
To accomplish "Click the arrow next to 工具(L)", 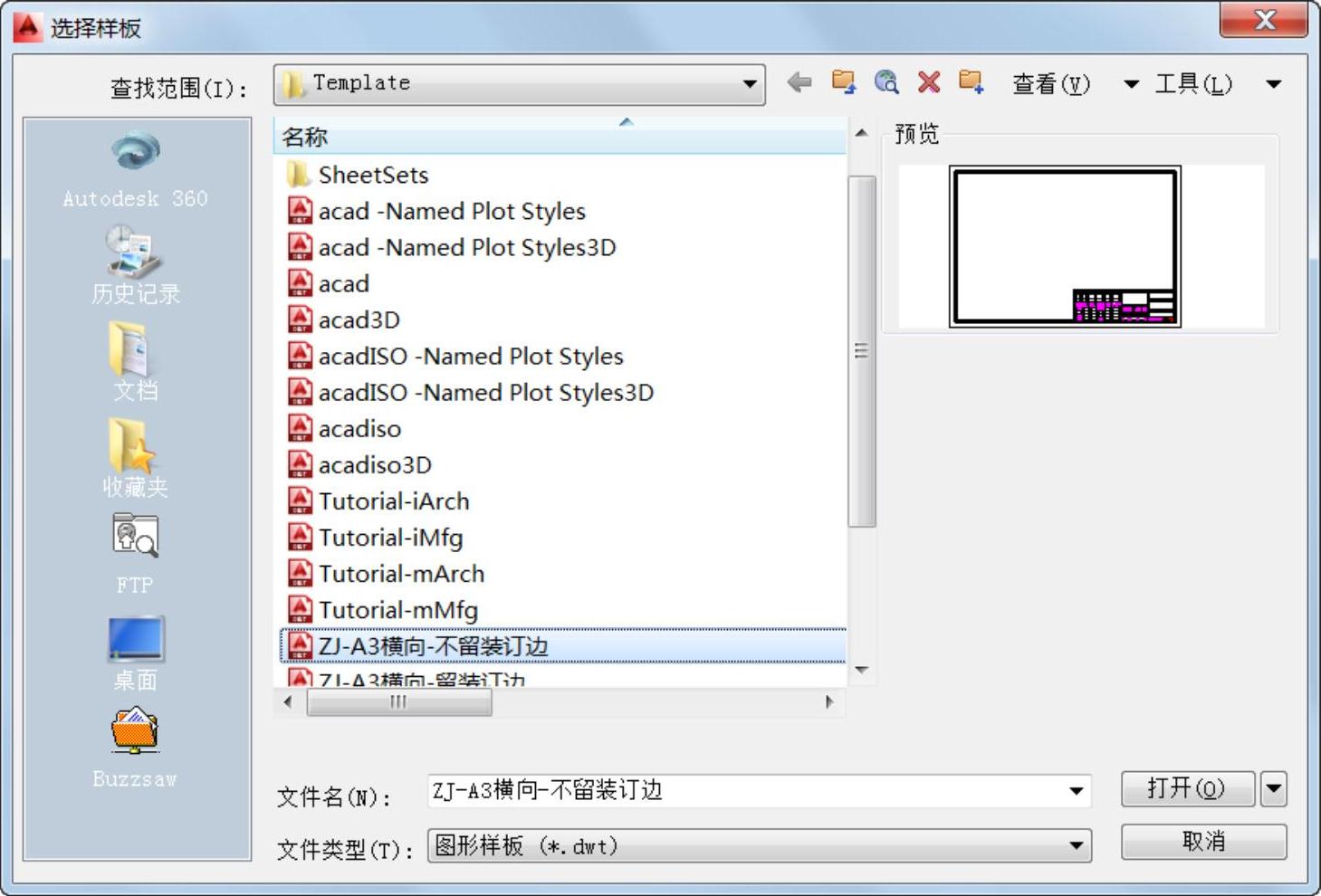I will 1274,84.
